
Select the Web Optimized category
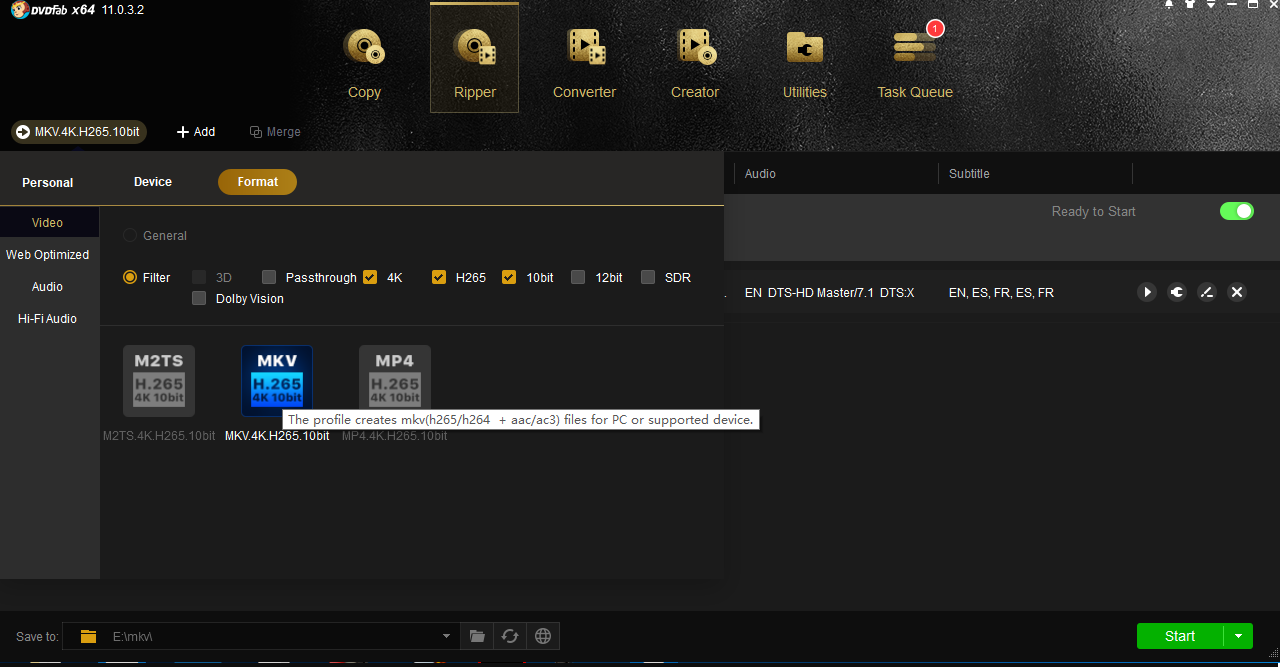click(48, 255)
